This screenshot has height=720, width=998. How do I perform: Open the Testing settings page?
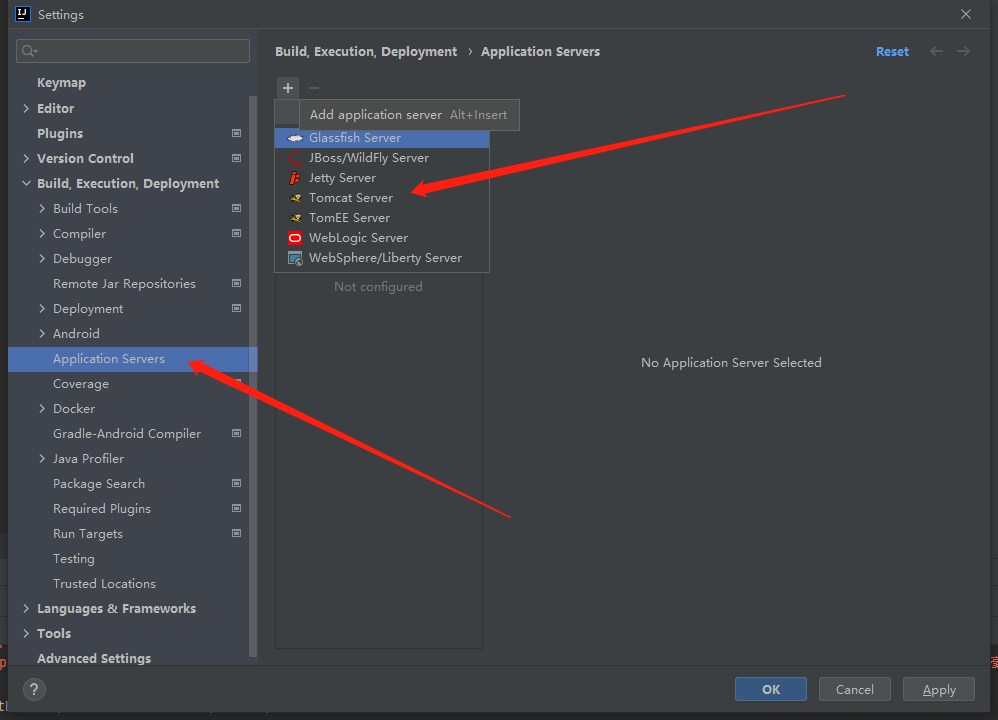pyautogui.click(x=74, y=558)
